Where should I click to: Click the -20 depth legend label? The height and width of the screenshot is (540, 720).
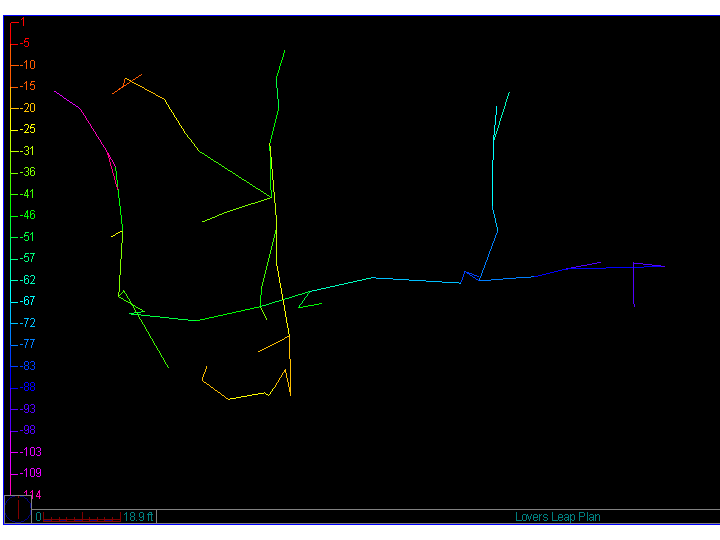[x=28, y=108]
